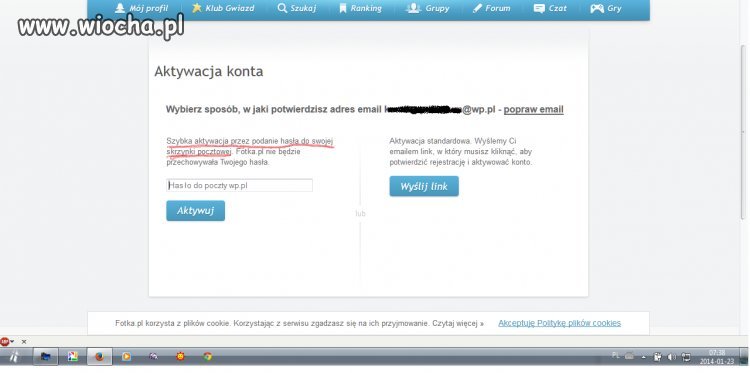This screenshot has height=373, width=750.
Task: Click the Czytaj więcej » cookie text
Action: 458,323
